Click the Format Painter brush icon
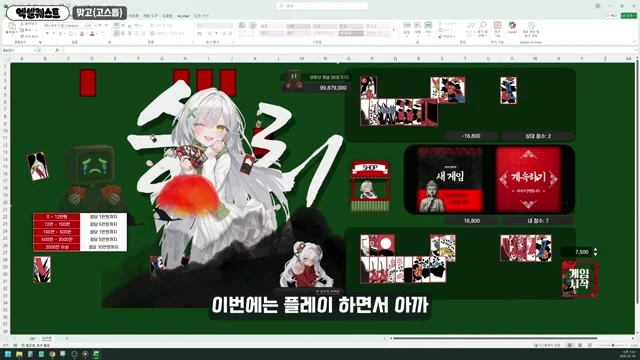This screenshot has width=640, height=360. point(22,35)
